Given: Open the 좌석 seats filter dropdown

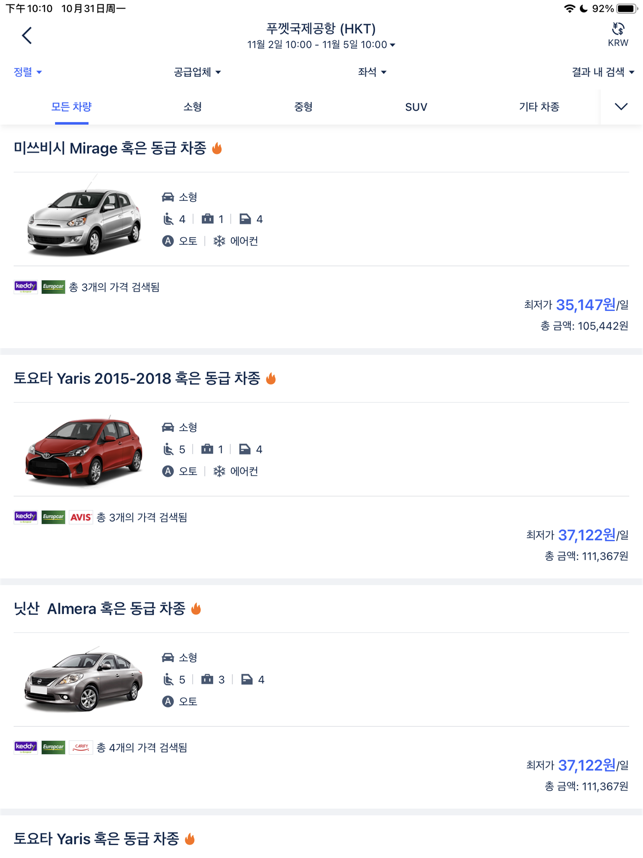Looking at the screenshot, I should pos(372,72).
